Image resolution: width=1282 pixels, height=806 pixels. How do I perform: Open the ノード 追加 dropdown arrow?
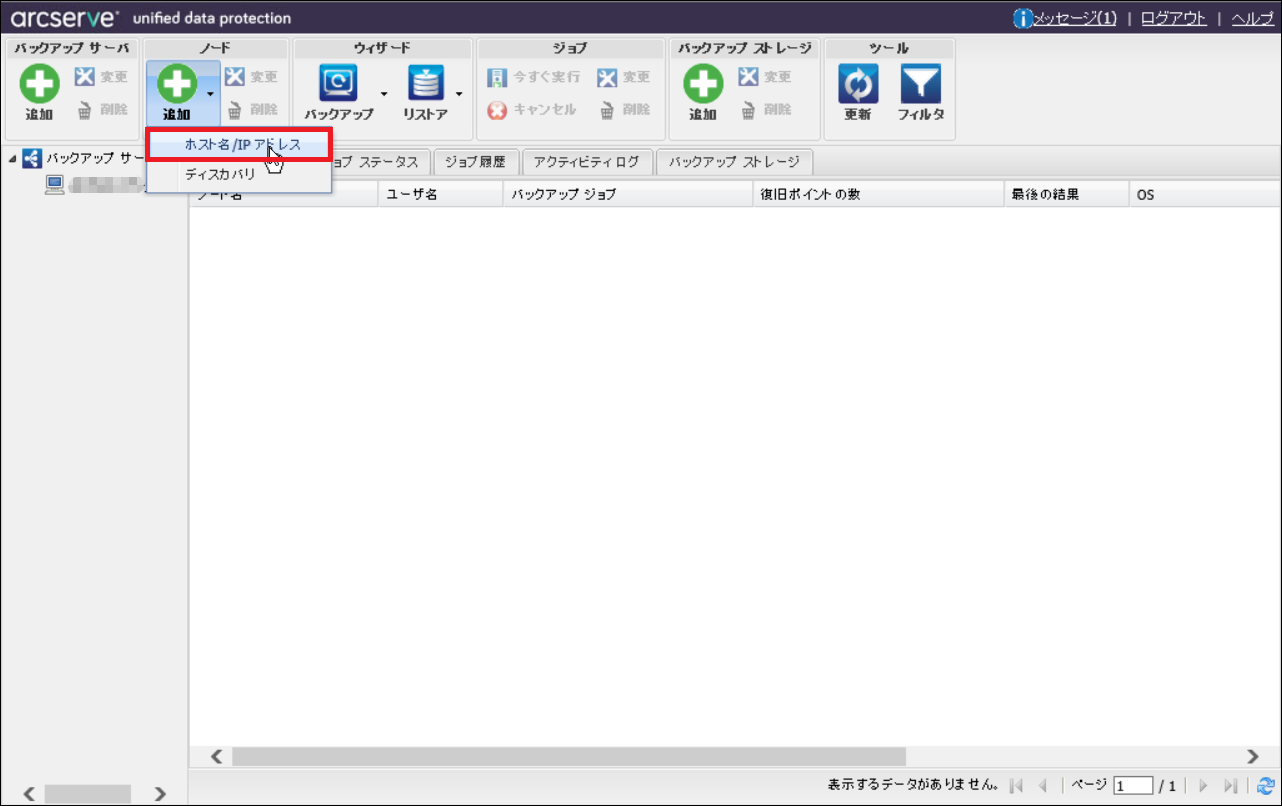pyautogui.click(x=210, y=94)
